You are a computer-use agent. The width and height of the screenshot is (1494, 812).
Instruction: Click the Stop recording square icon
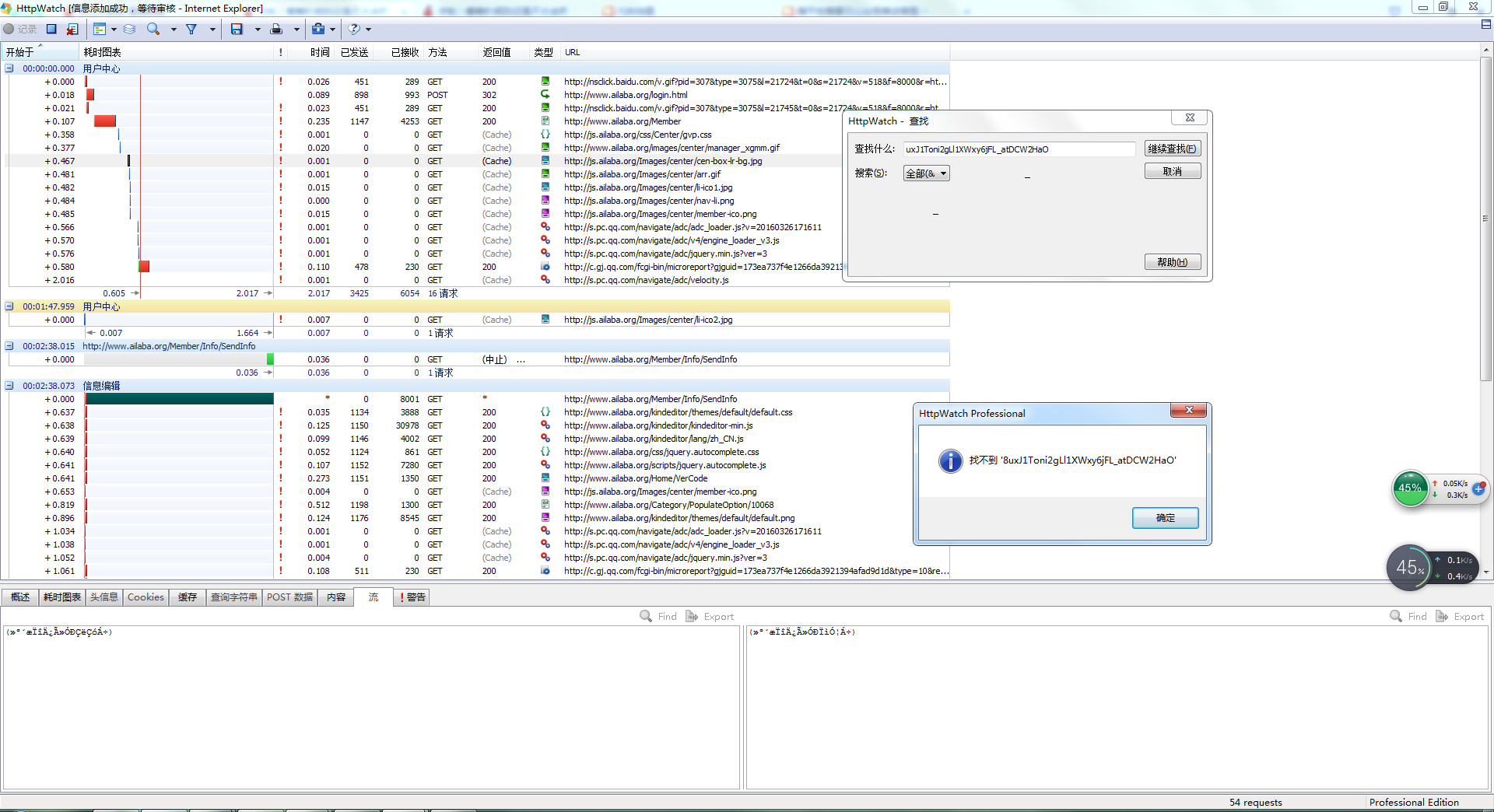(x=51, y=29)
